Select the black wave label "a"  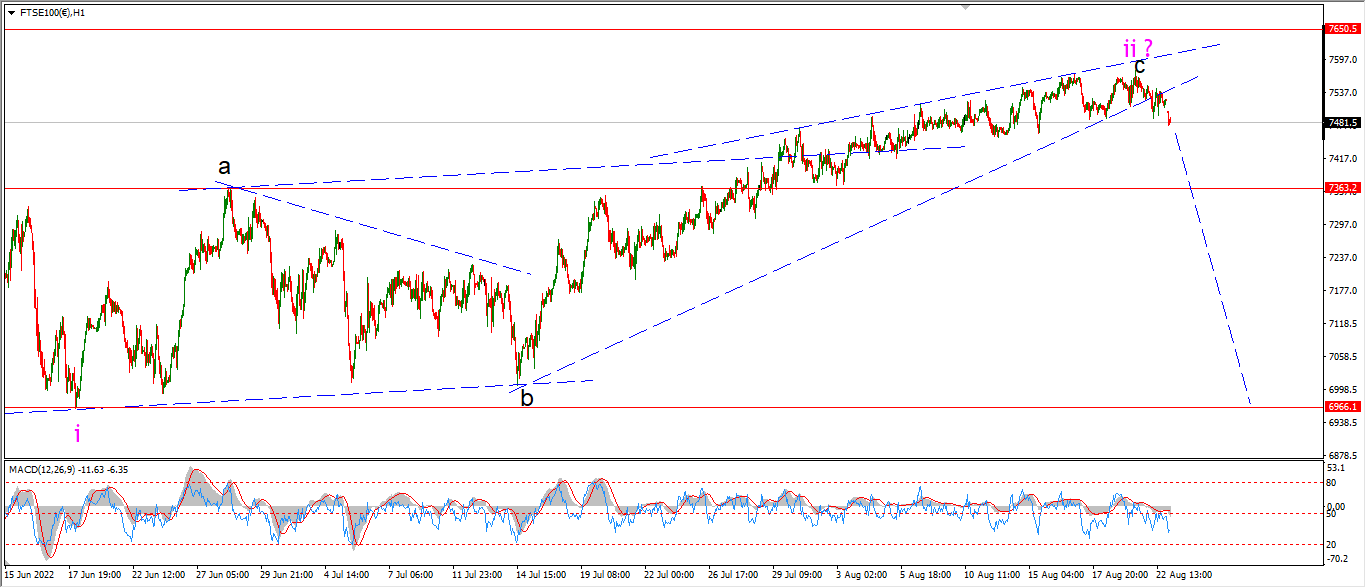click(x=225, y=167)
